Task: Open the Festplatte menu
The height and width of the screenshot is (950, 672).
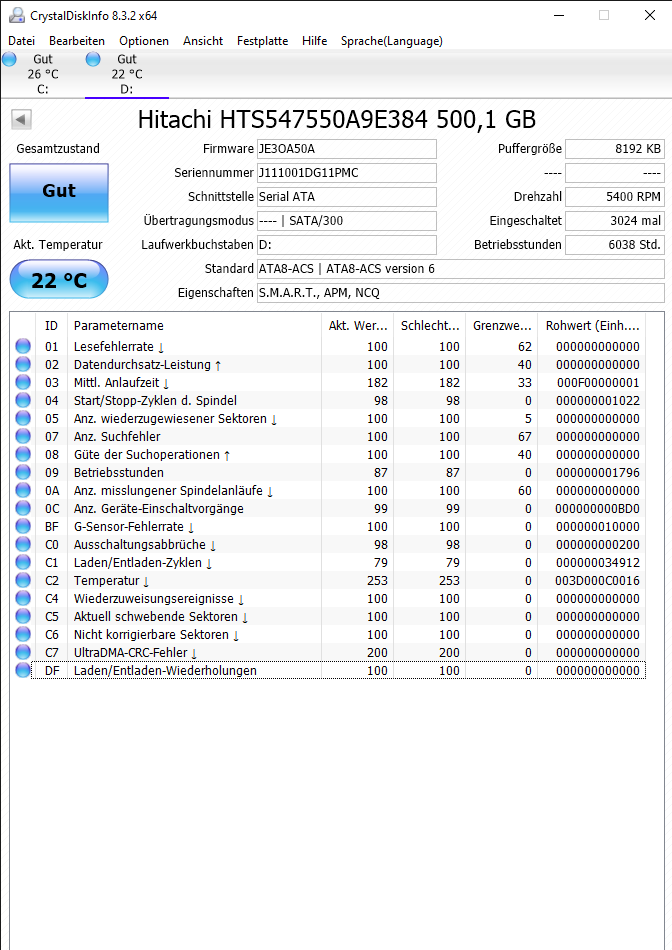Action: click(262, 41)
